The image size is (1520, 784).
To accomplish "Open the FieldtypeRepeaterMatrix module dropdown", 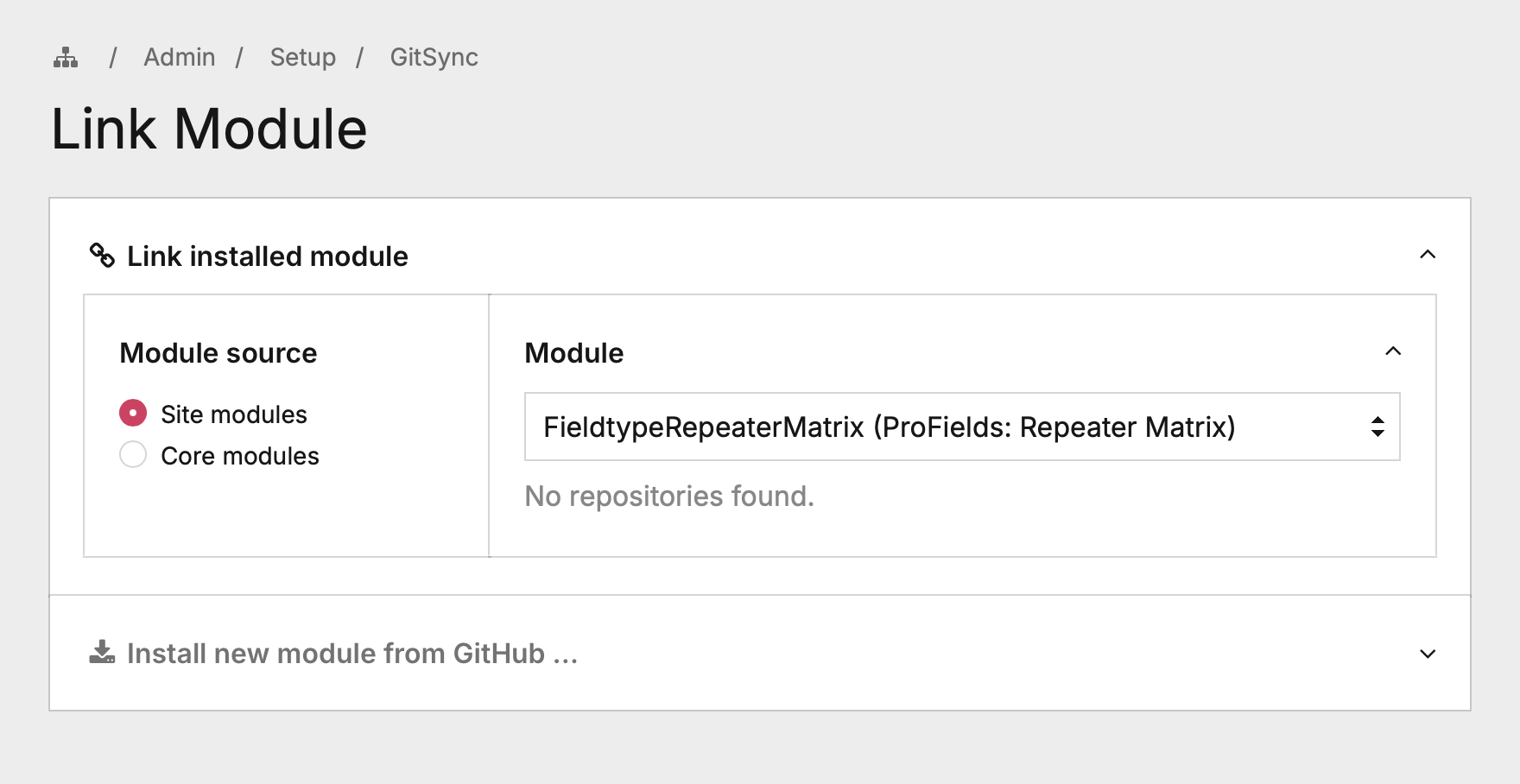I will (x=950, y=427).
